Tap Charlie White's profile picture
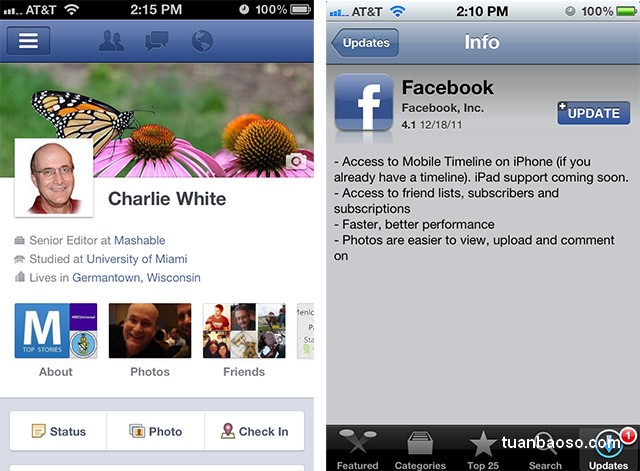Viewport: 640px width, 471px height. pyautogui.click(x=54, y=178)
